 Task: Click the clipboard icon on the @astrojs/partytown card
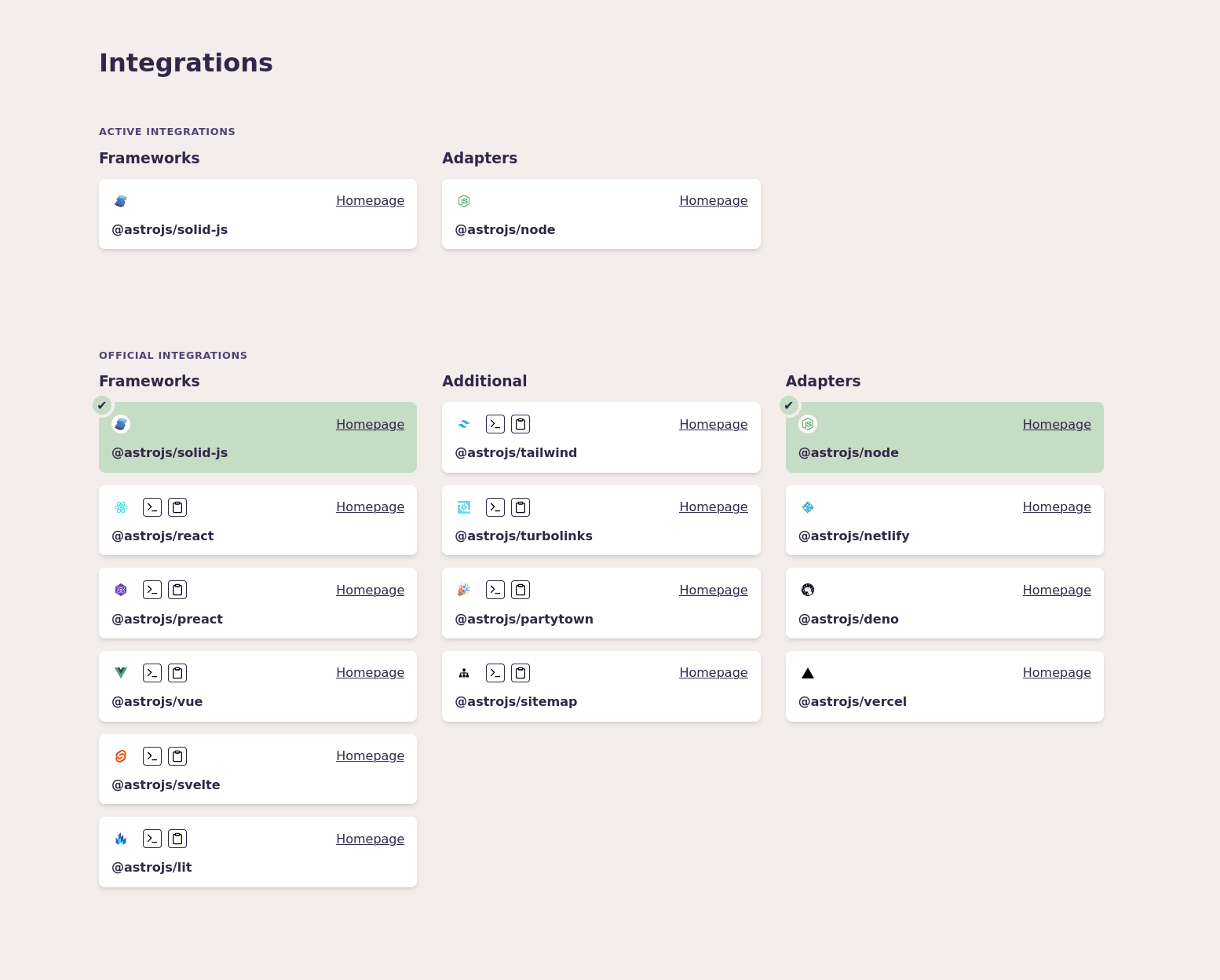coord(521,590)
